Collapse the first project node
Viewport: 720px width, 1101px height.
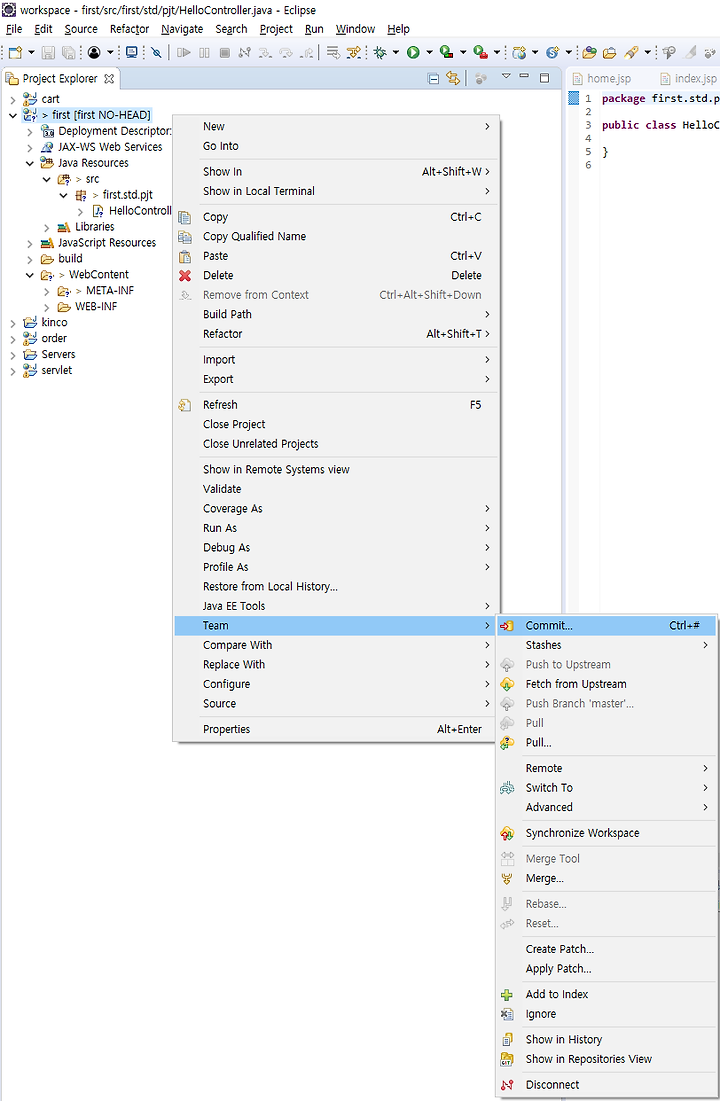(x=13, y=115)
